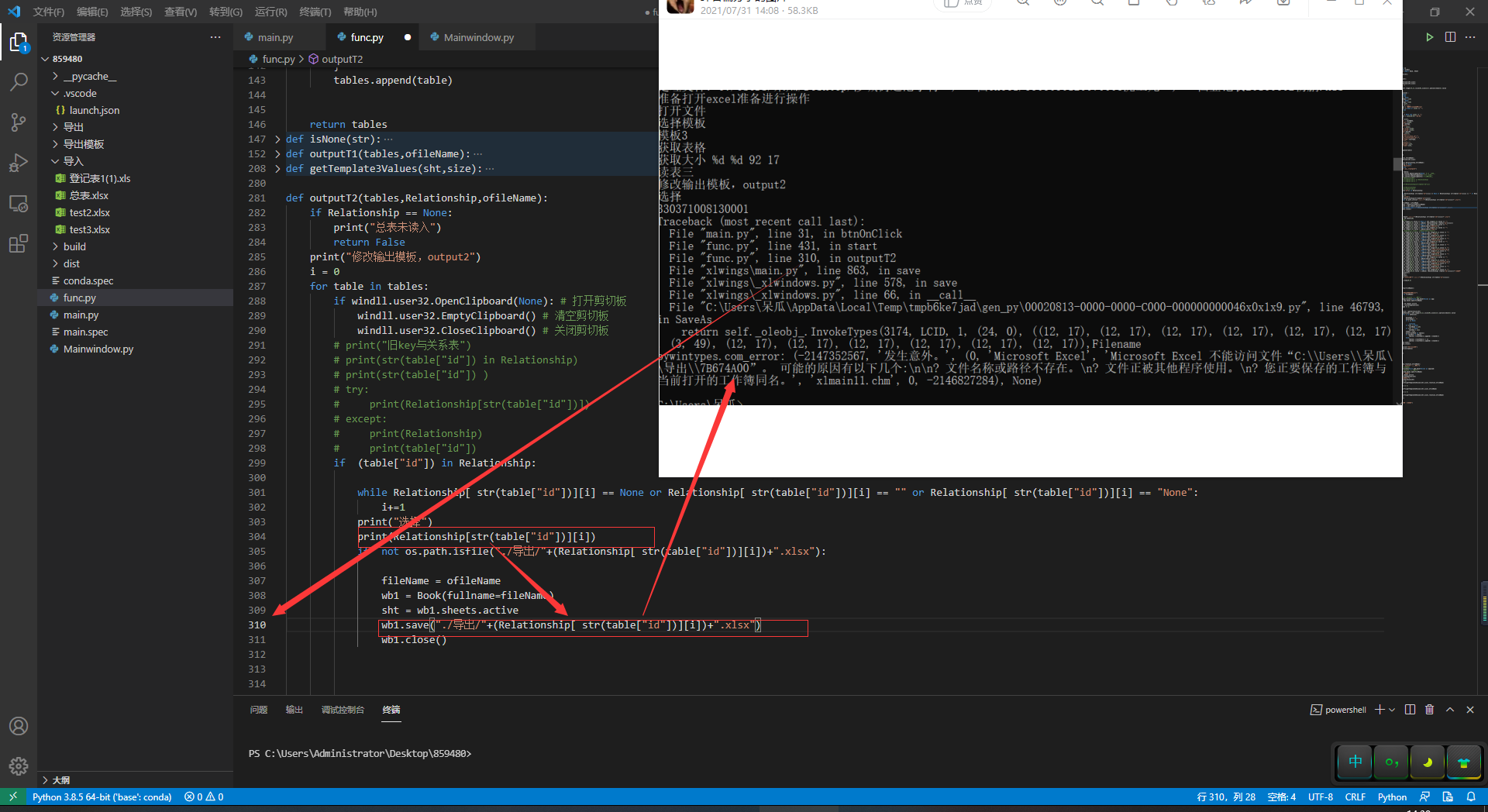Click the feedback icon in status bar
The image size is (1488, 812).
click(1424, 797)
